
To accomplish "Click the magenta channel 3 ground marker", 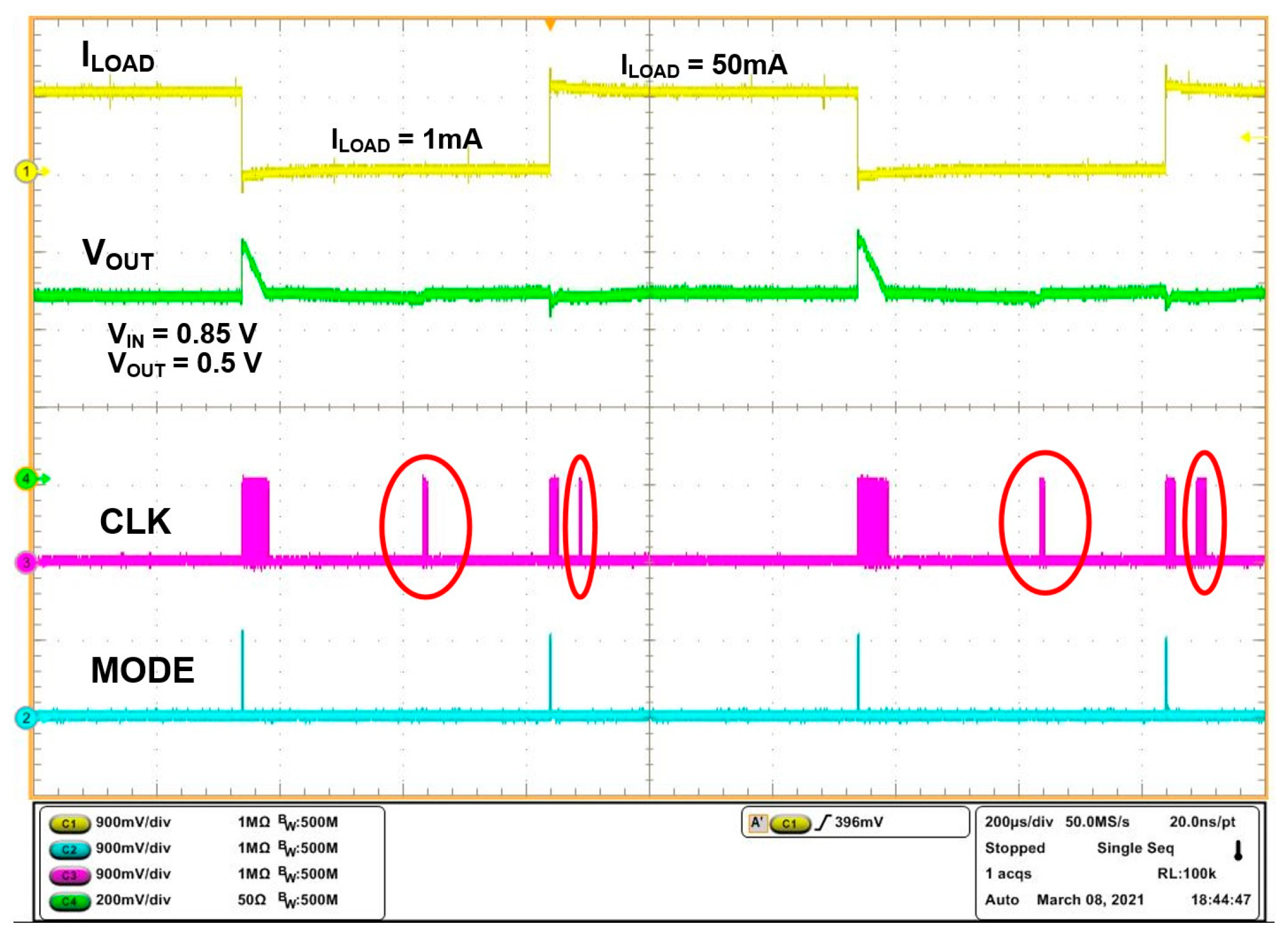I will click(x=26, y=563).
